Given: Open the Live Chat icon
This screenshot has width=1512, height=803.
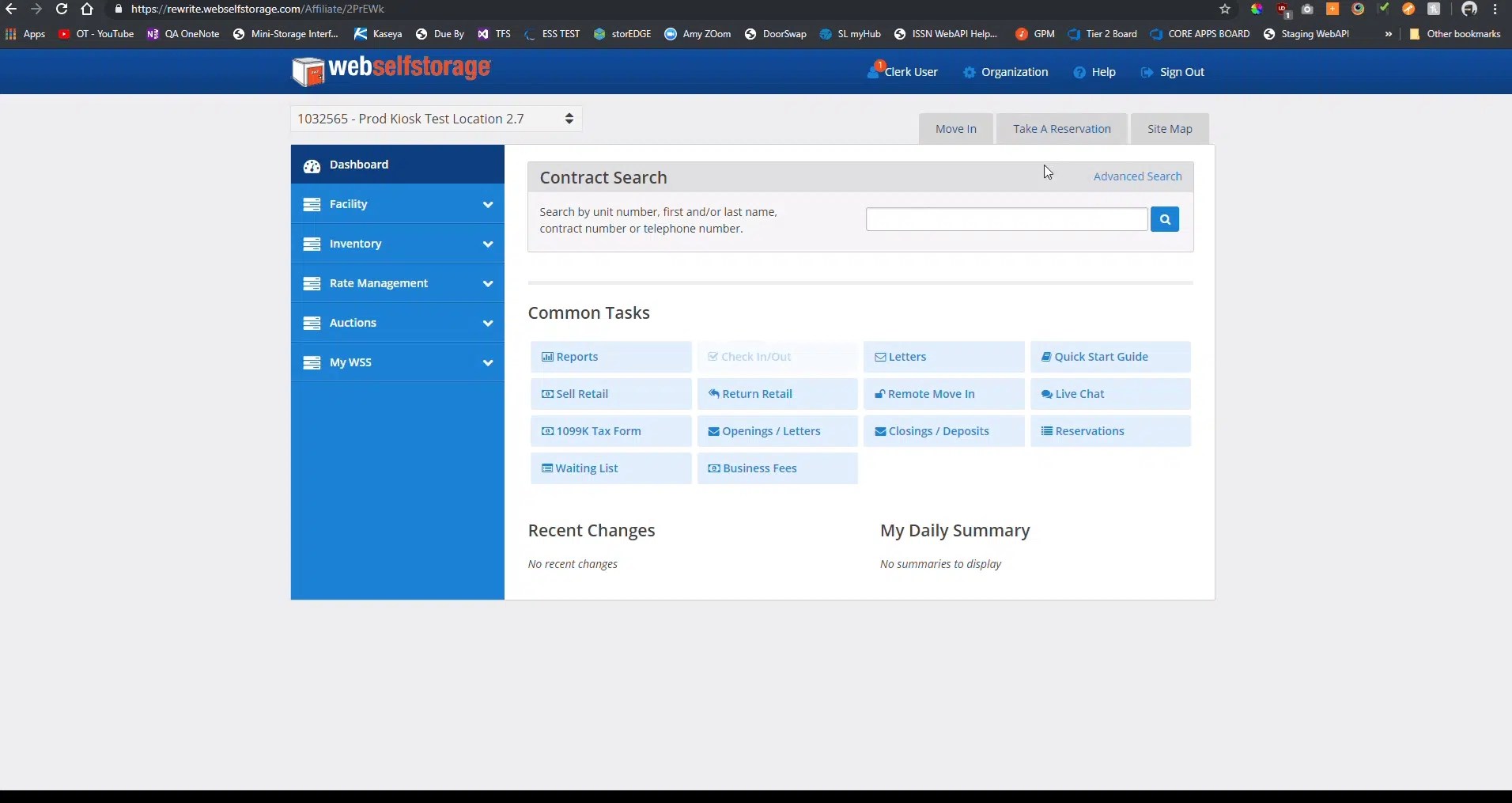Looking at the screenshot, I should (x=1049, y=394).
